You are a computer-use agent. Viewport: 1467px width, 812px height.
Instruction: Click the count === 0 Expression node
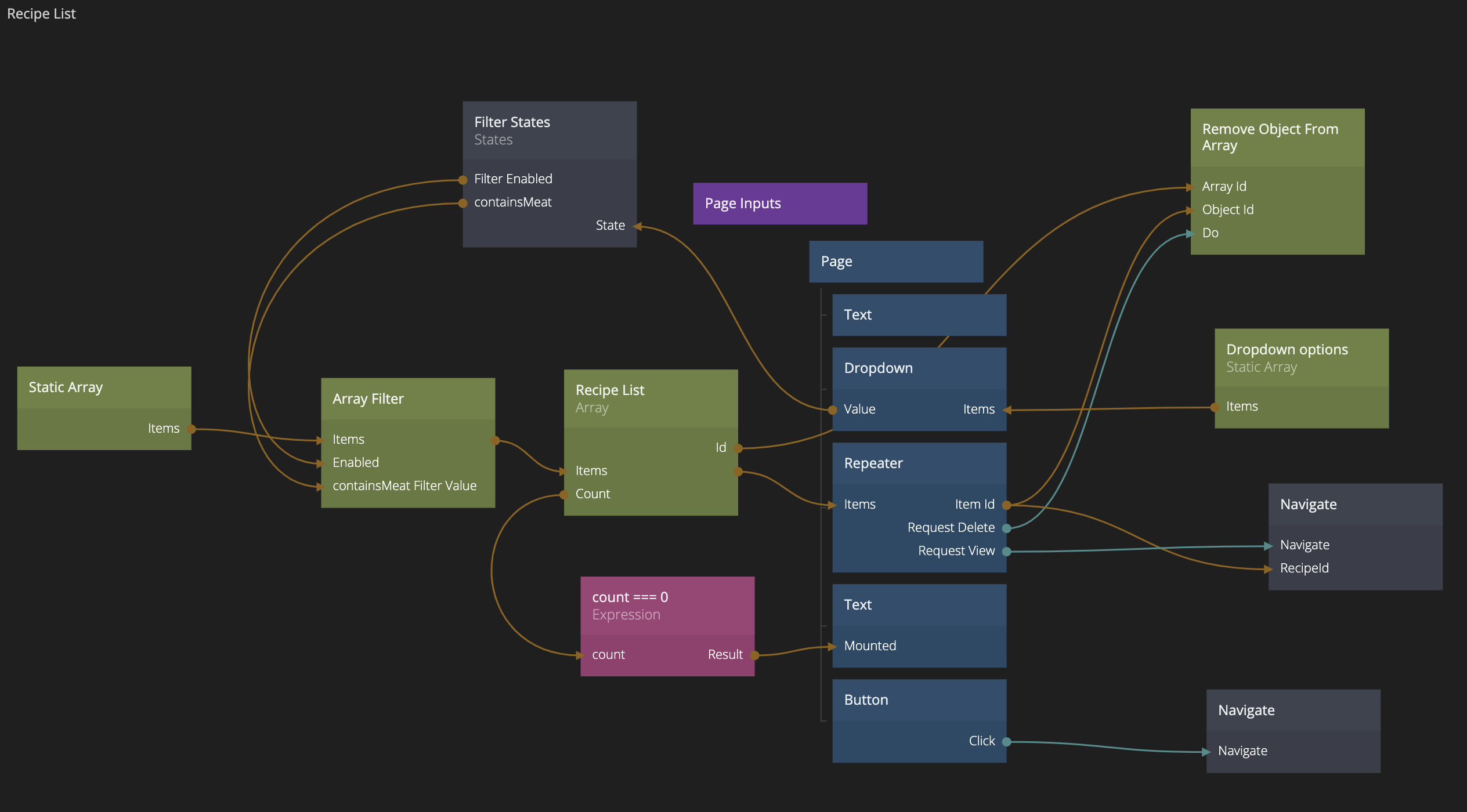tap(667, 606)
